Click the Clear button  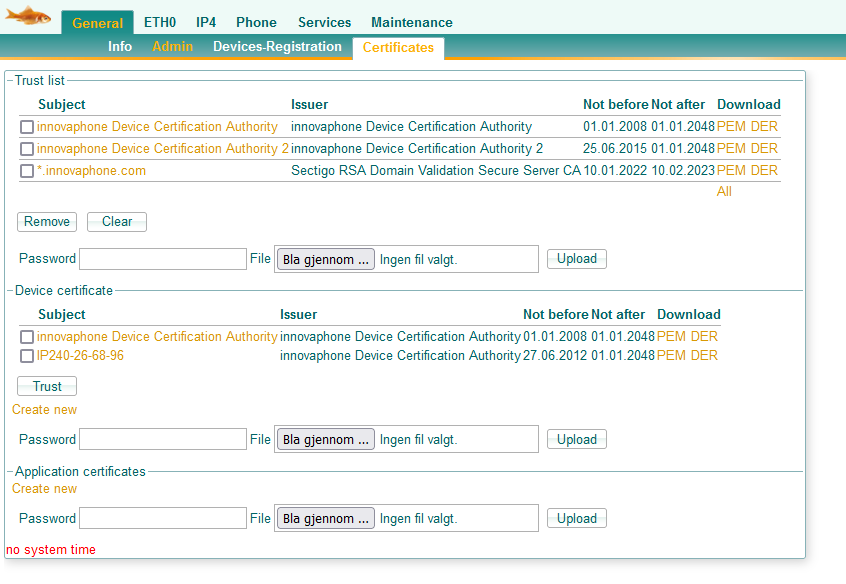click(x=117, y=222)
